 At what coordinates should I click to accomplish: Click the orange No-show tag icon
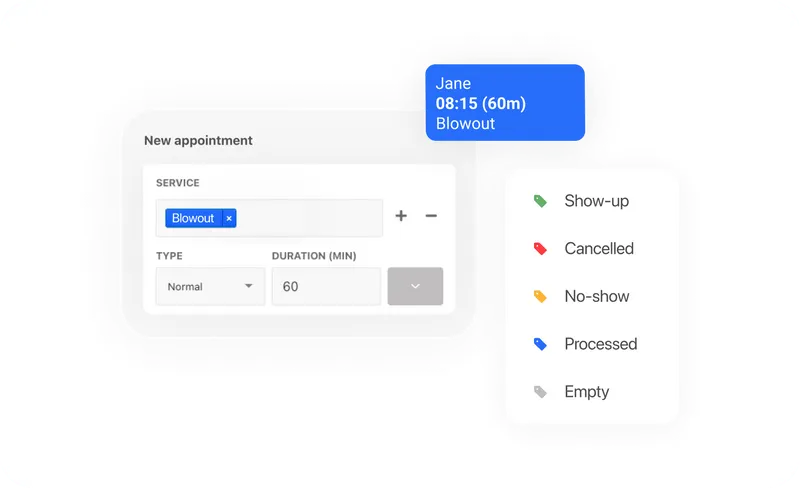point(540,297)
